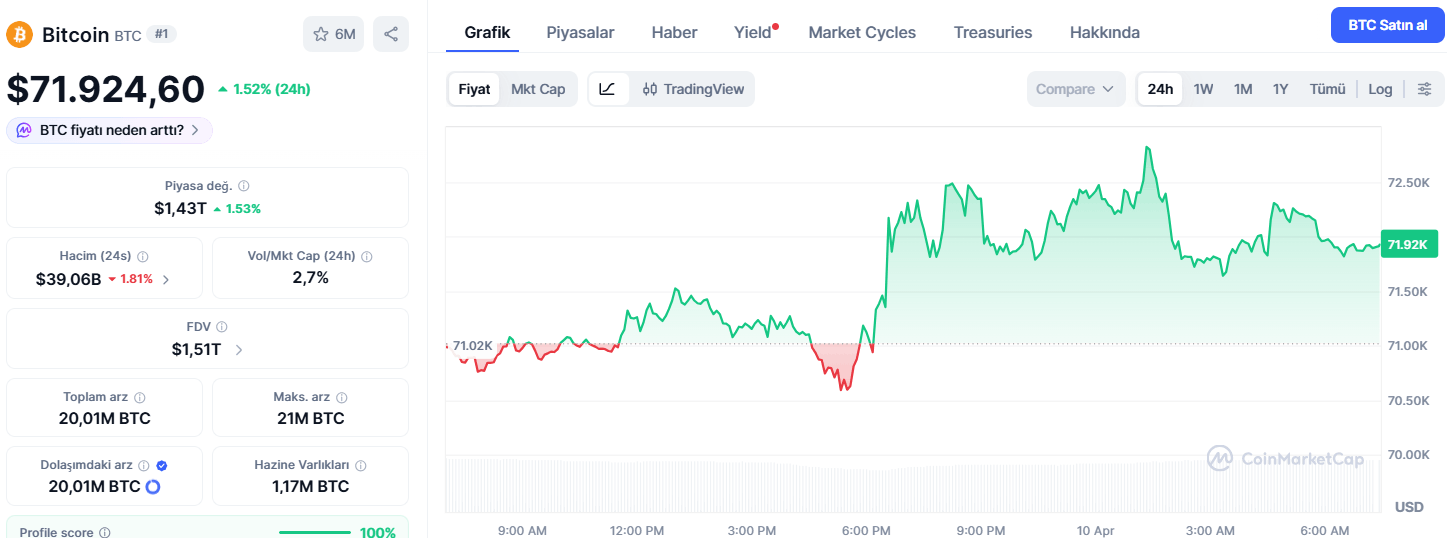1447x538 pixels.
Task: Click the 71.92K current price tag
Action: 1409,245
